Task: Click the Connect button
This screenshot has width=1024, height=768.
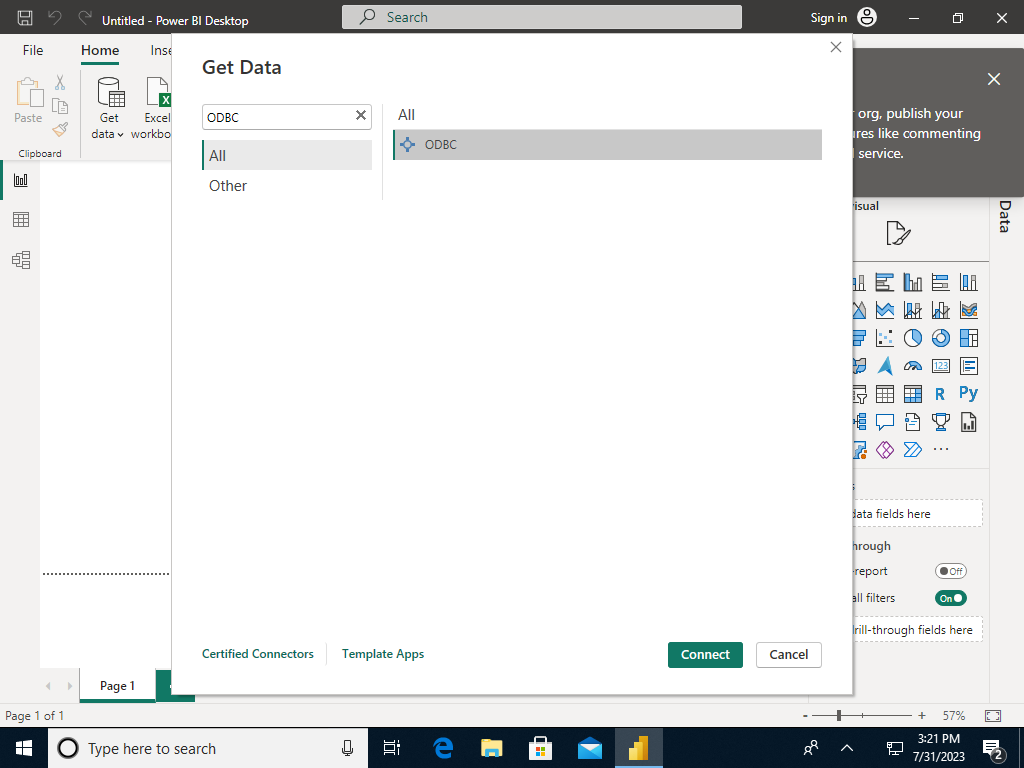Action: point(705,654)
